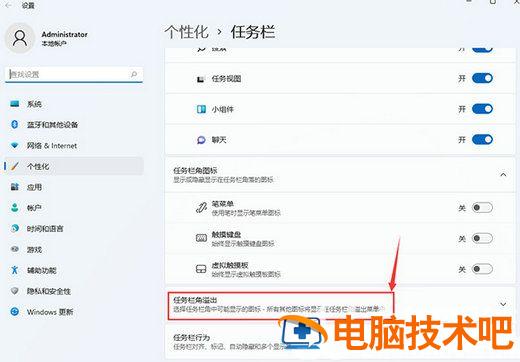Viewport: 520px width, 362px height.
Task: Click the 聊天 chat bubble icon
Action: point(201,140)
